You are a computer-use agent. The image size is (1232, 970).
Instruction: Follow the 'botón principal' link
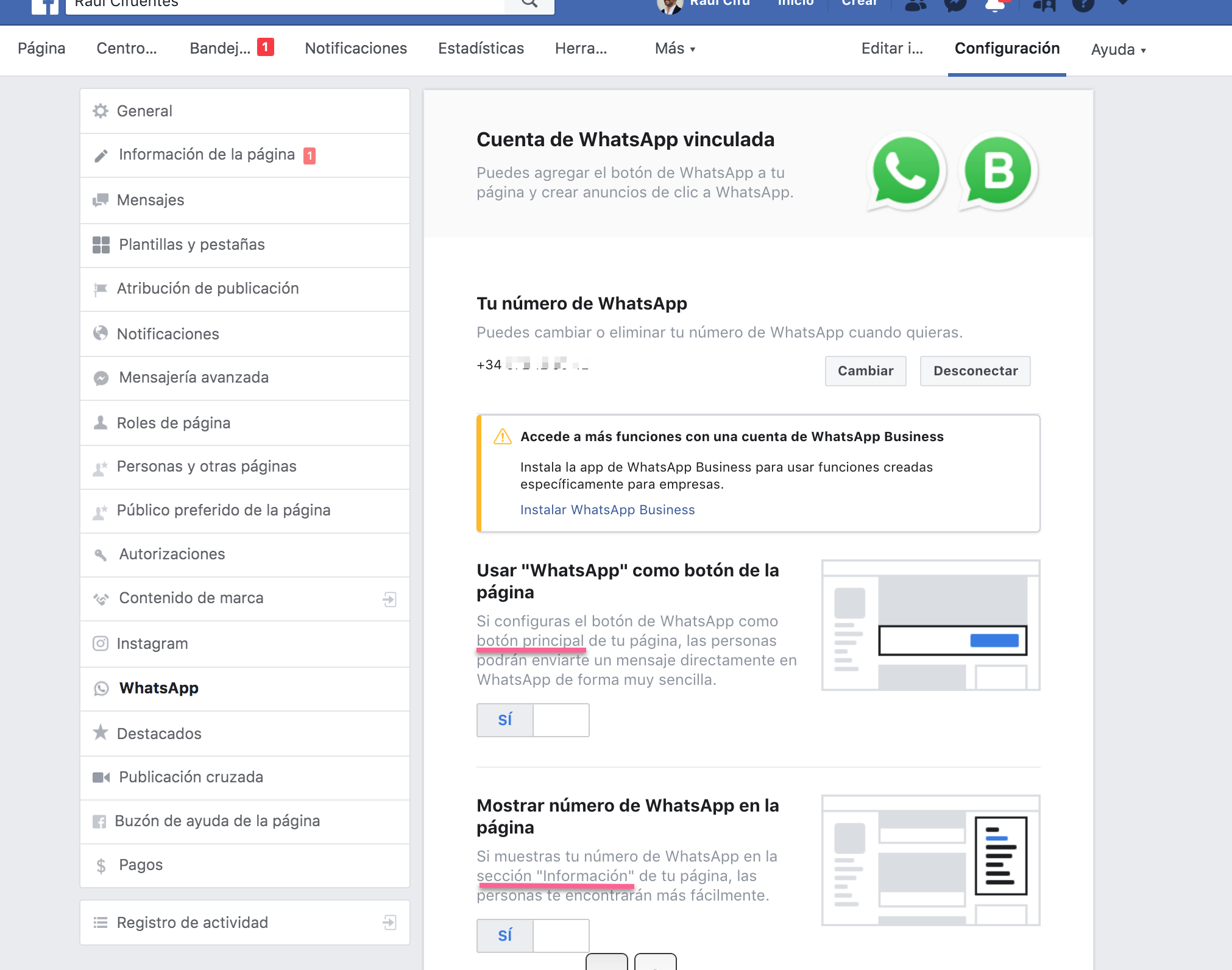click(530, 641)
